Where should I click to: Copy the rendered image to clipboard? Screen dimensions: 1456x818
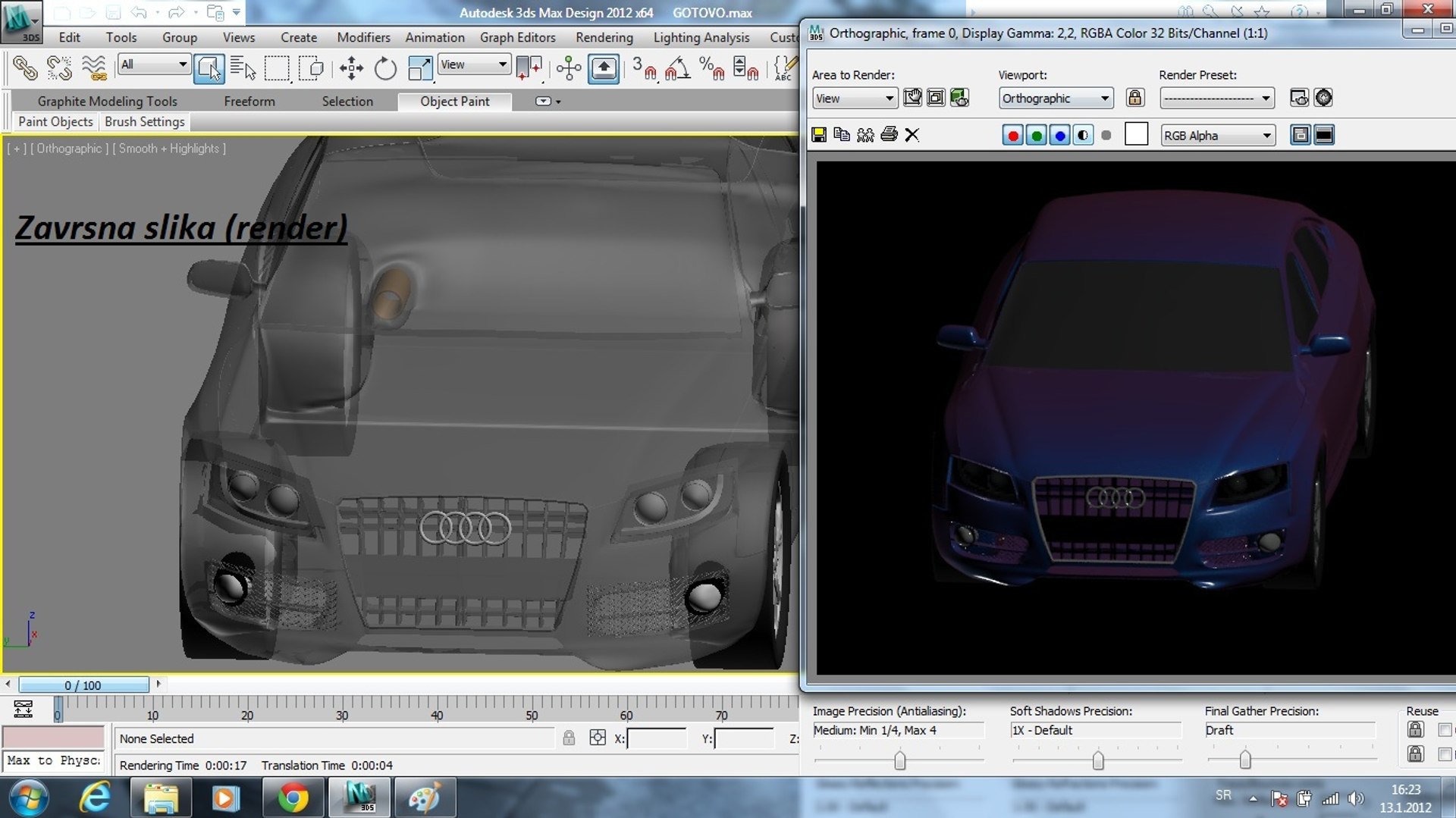pyautogui.click(x=842, y=135)
